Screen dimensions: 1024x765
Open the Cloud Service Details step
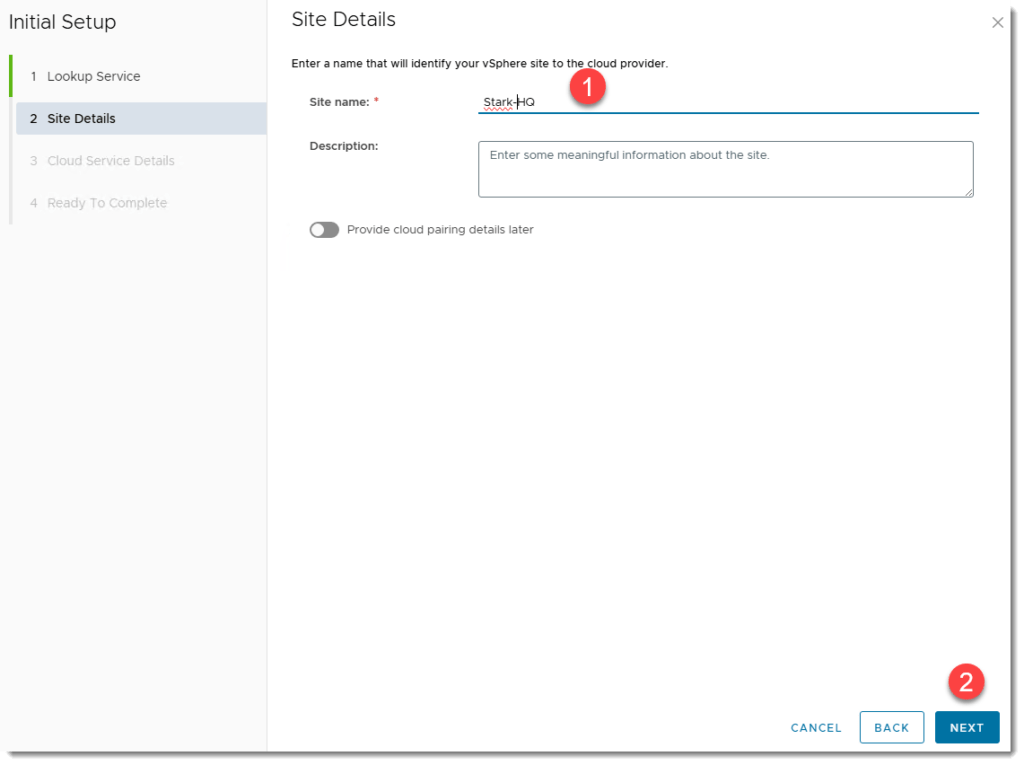[x=110, y=161]
